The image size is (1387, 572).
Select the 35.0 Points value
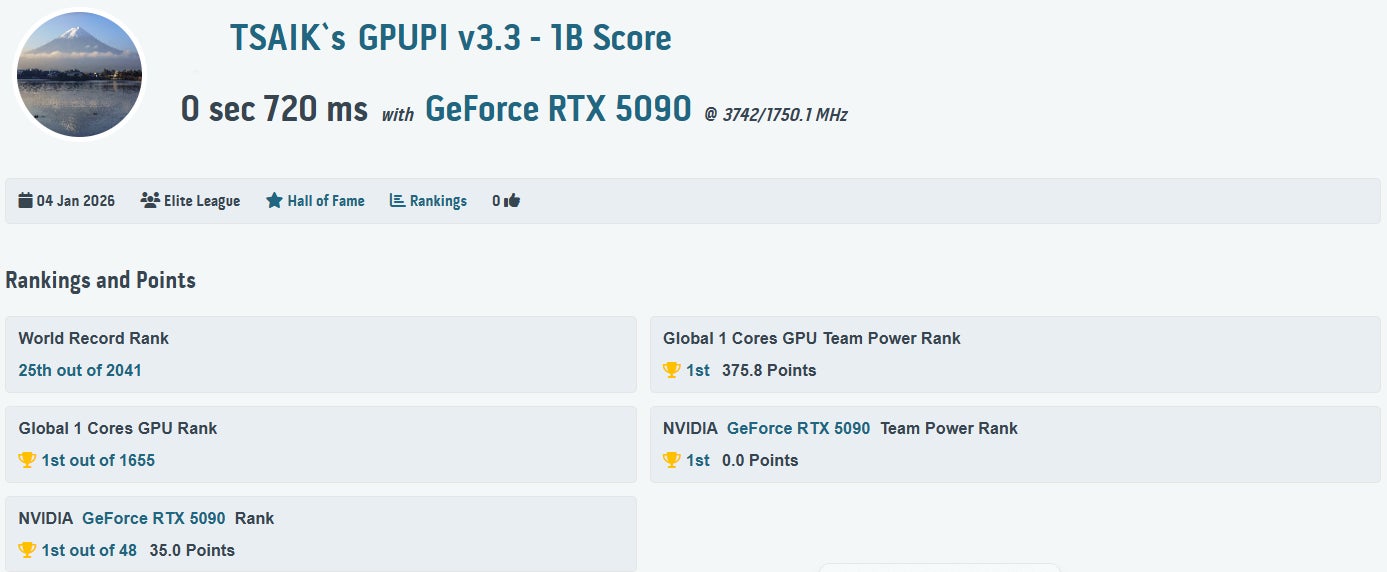coord(192,550)
